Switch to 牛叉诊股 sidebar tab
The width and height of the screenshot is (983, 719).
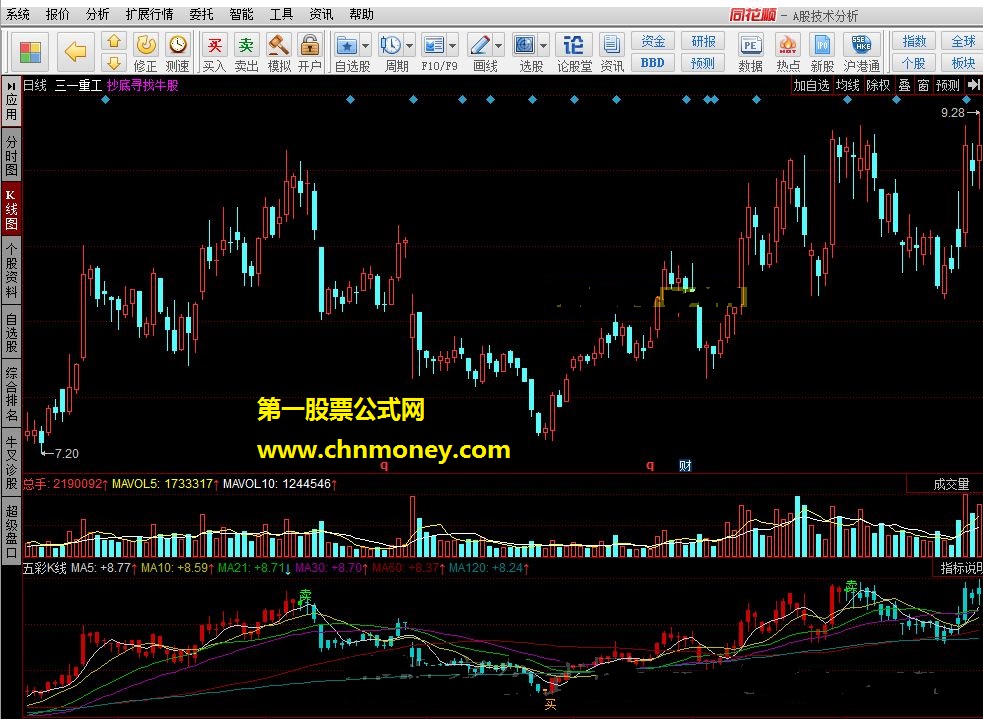(11, 463)
